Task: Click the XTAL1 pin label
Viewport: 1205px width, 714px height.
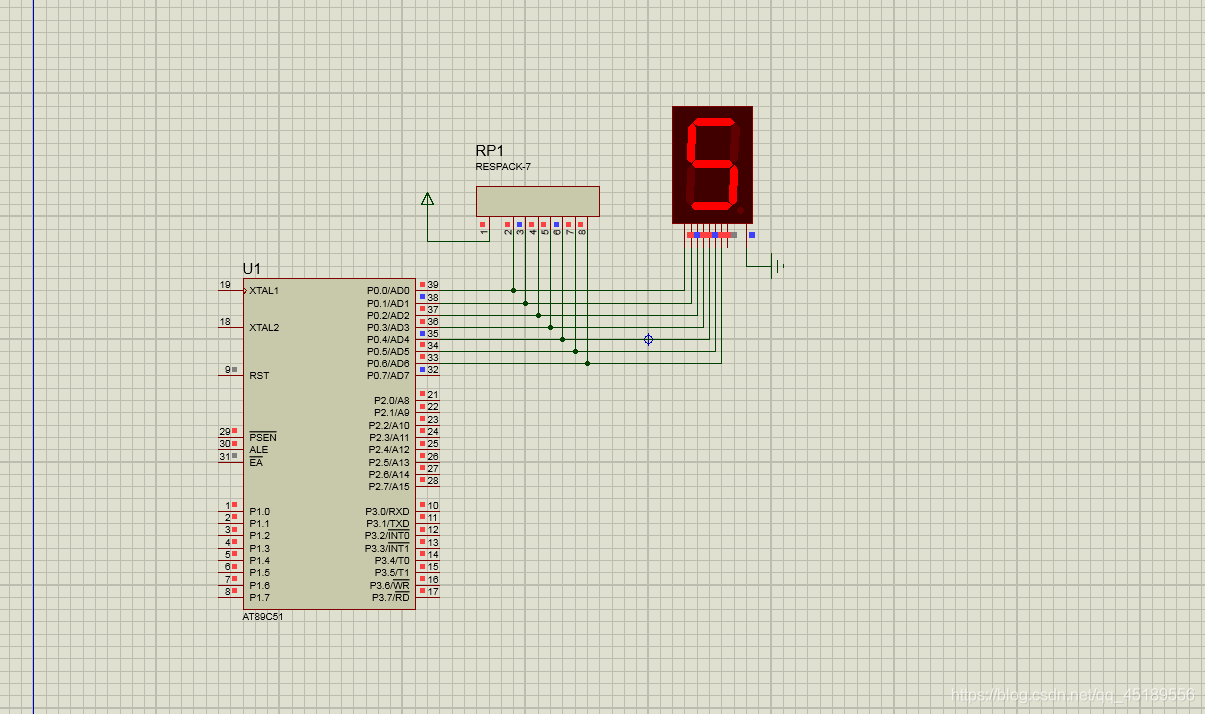Action: pyautogui.click(x=264, y=291)
